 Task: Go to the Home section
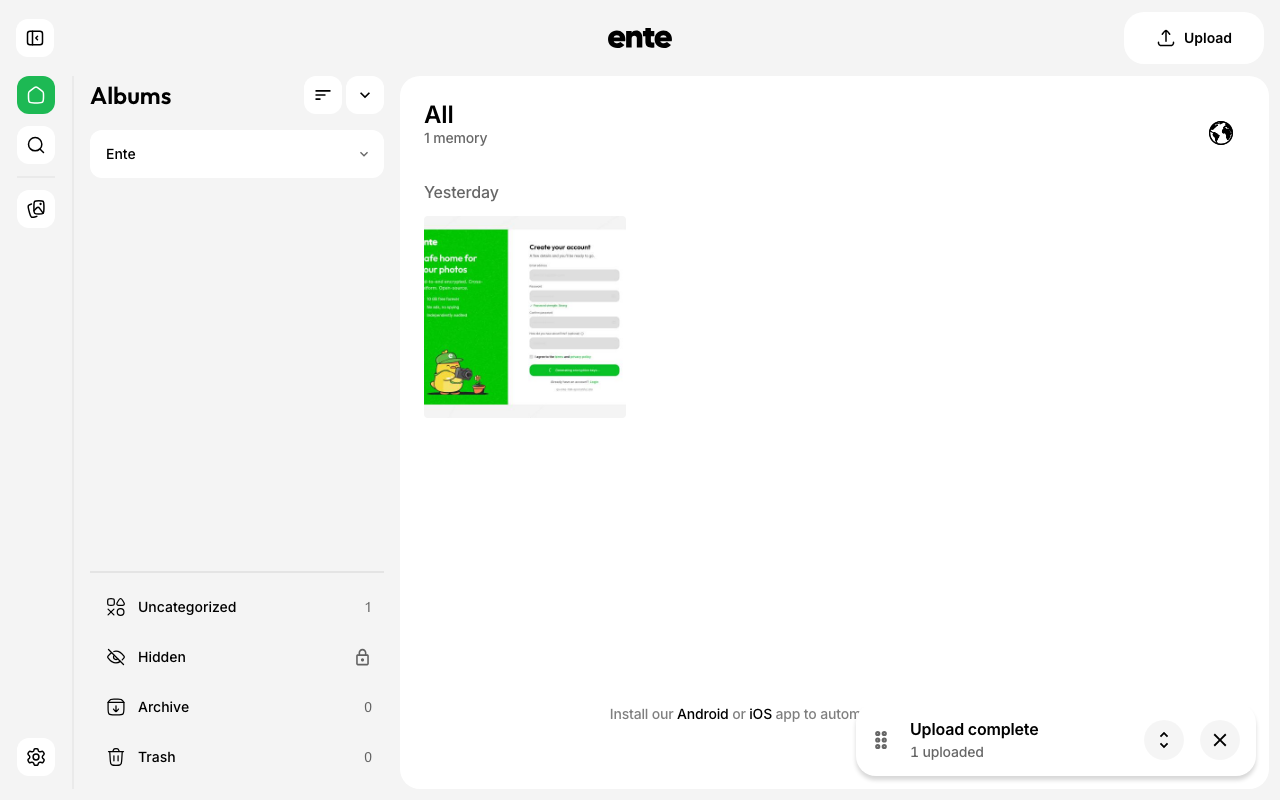pyautogui.click(x=36, y=95)
